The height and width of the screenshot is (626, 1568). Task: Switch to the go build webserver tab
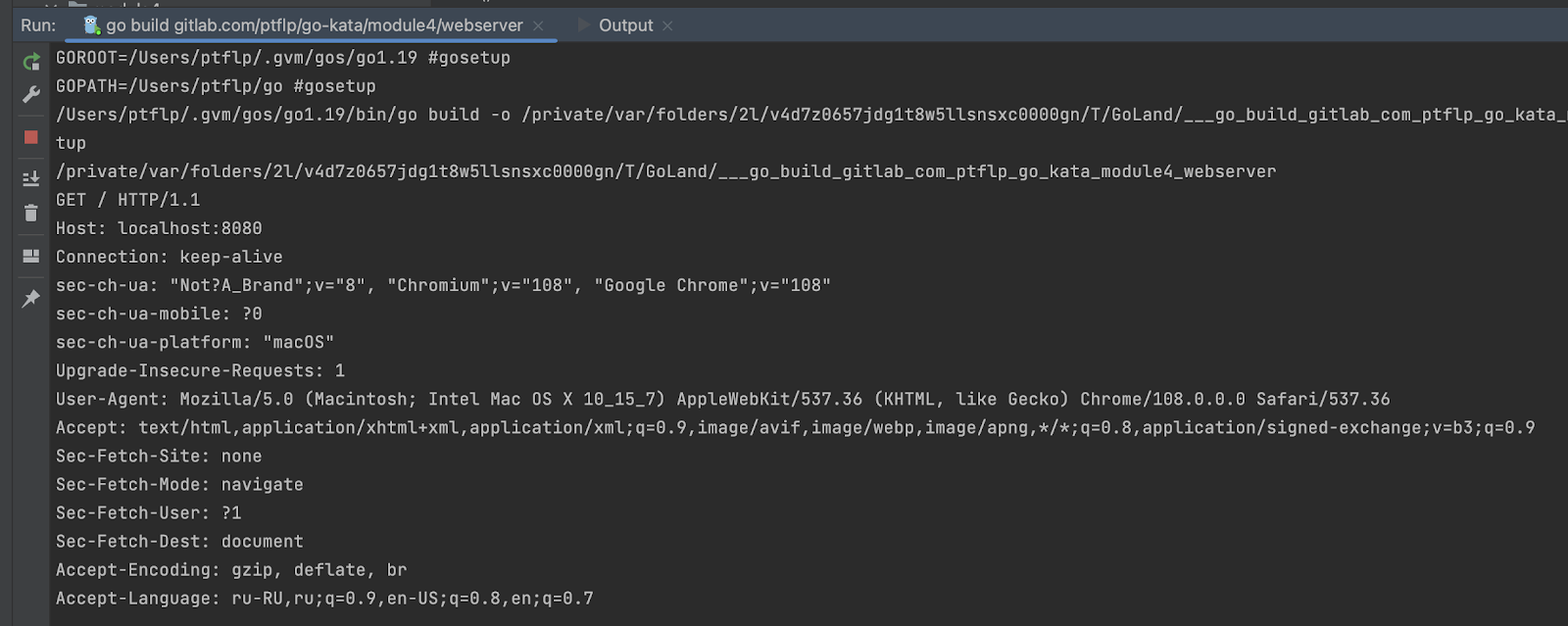(x=314, y=25)
